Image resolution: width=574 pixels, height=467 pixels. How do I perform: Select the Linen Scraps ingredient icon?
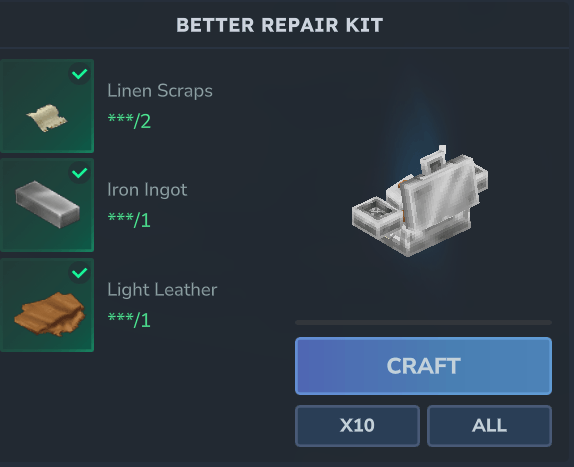pyautogui.click(x=47, y=106)
